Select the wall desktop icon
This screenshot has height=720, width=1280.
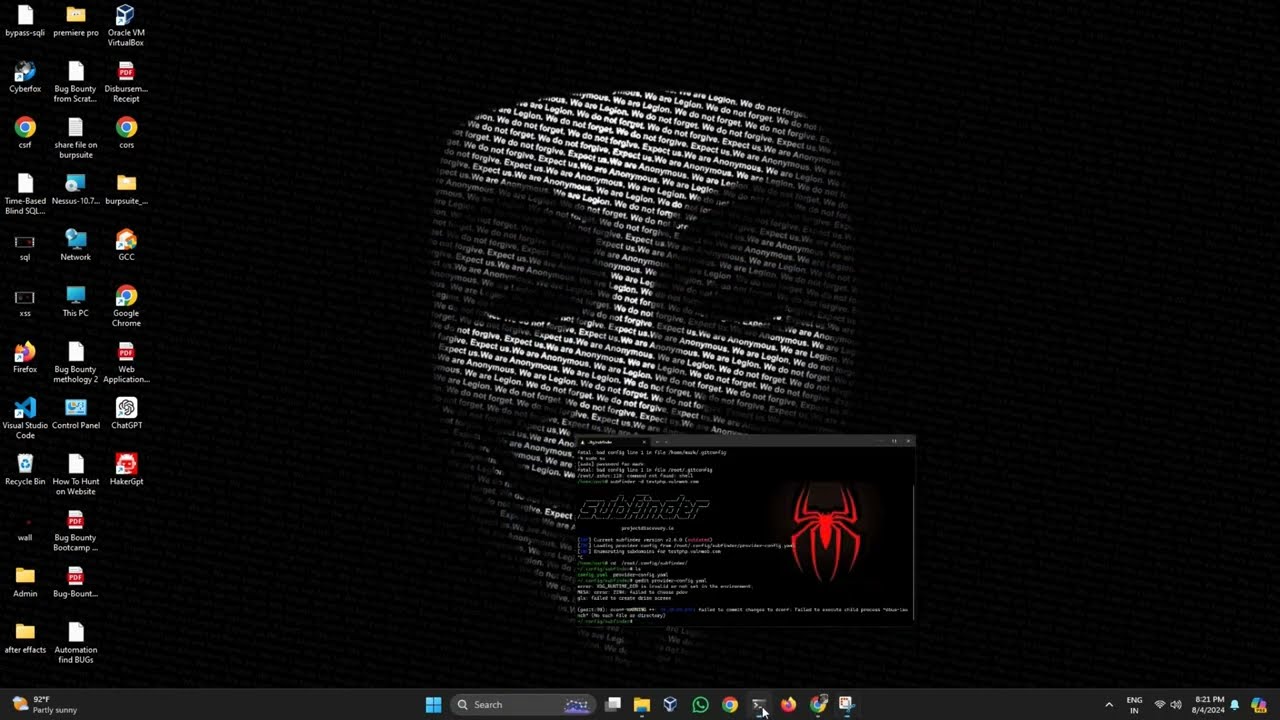pyautogui.click(x=25, y=526)
